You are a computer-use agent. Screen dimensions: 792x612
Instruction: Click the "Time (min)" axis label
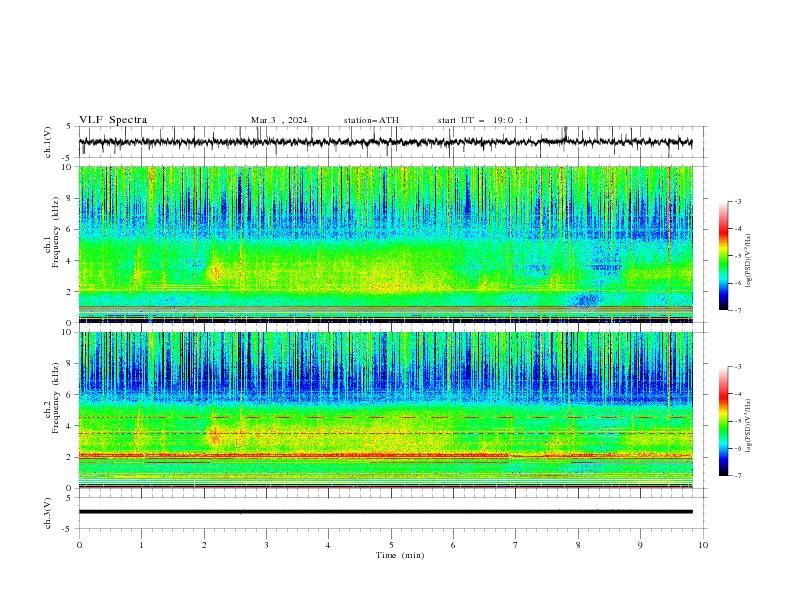(400, 555)
